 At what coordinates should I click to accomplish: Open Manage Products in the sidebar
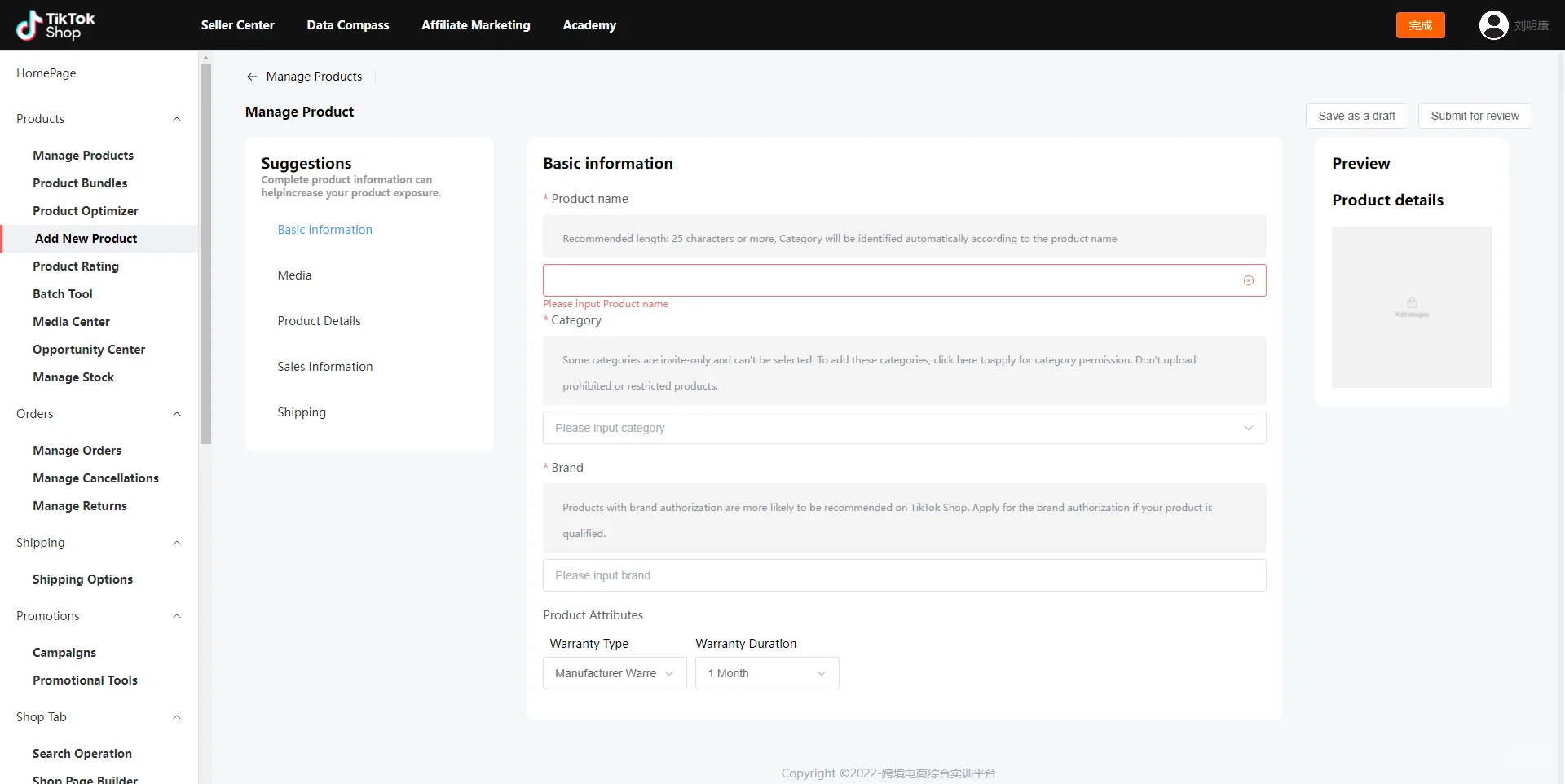click(83, 156)
